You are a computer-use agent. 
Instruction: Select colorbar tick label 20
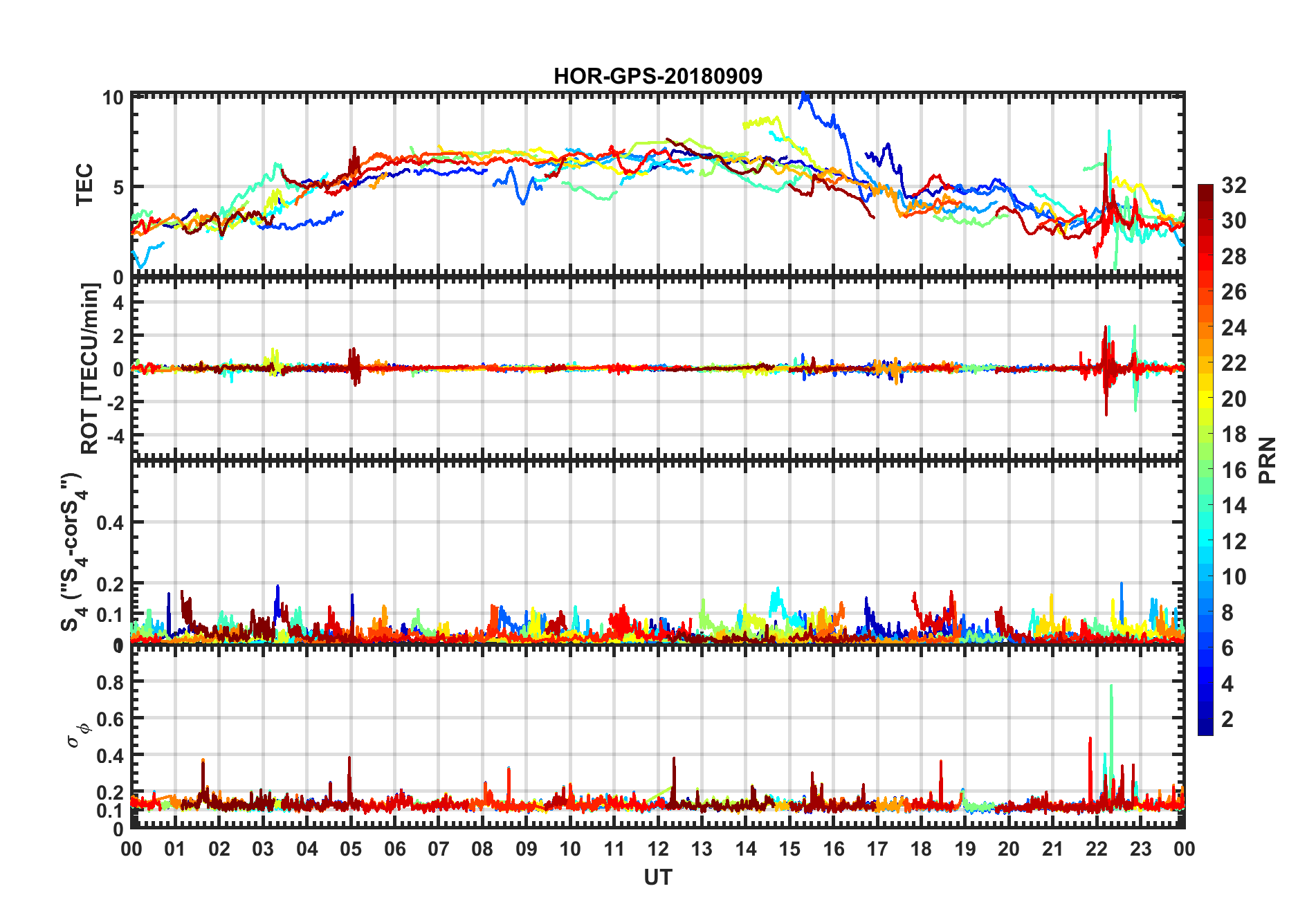pyautogui.click(x=1234, y=399)
